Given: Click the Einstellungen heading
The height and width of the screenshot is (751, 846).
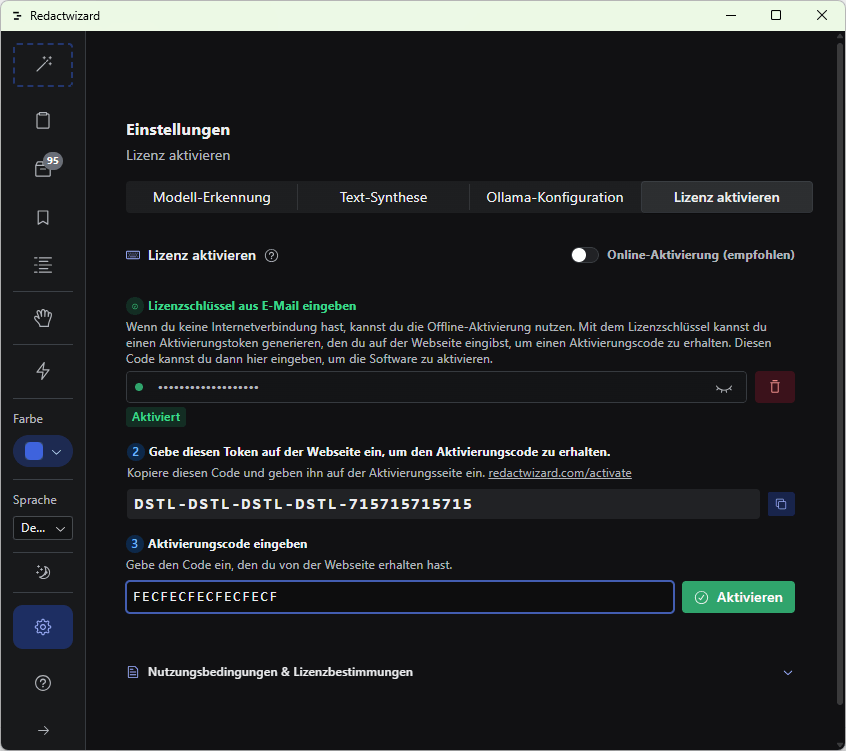Looking at the screenshot, I should 178,129.
